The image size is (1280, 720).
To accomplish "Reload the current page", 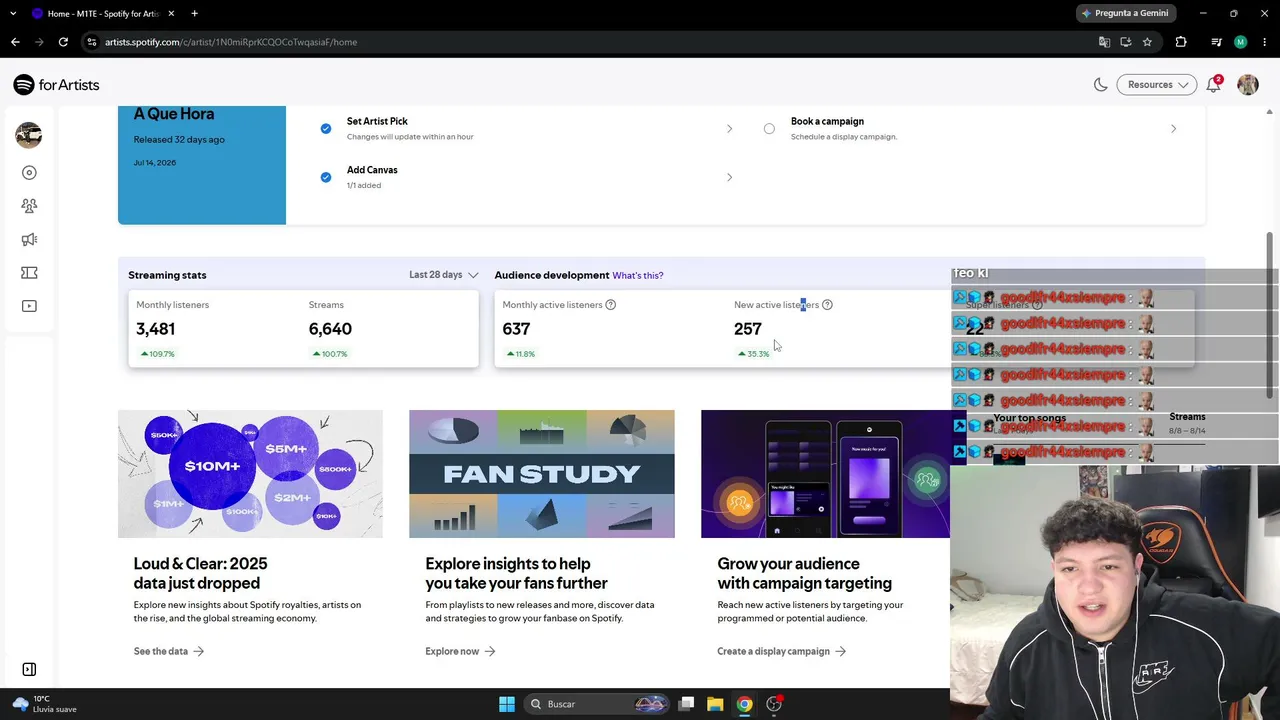I will coord(63,42).
